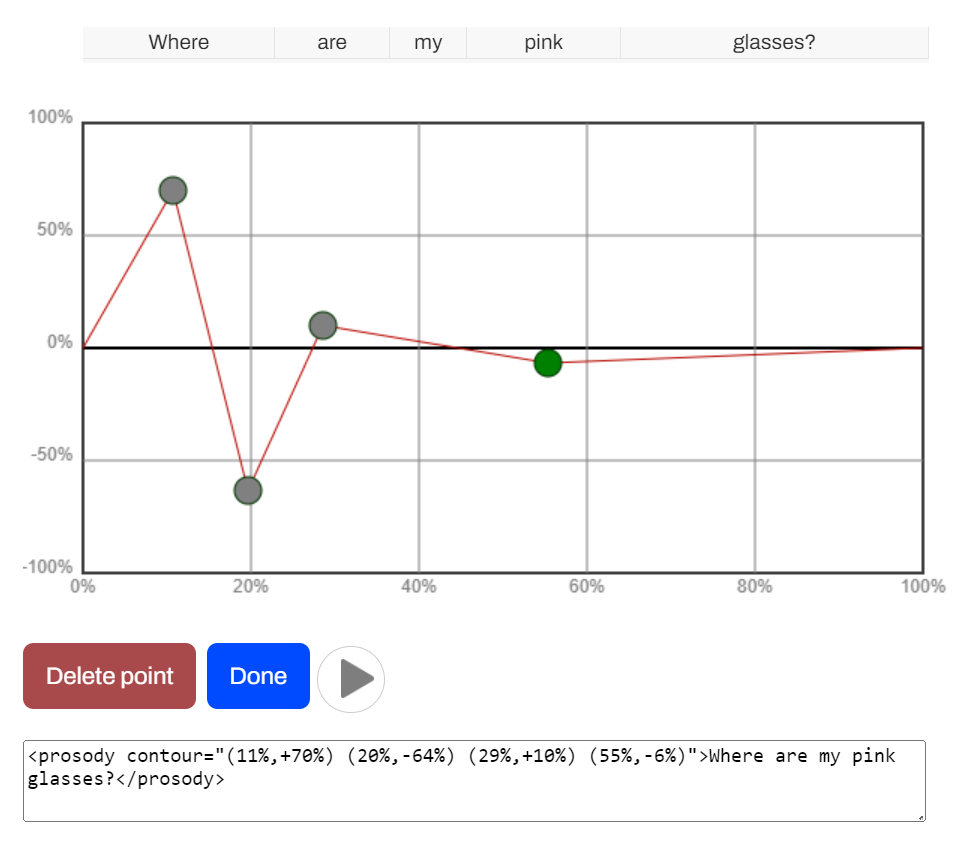The width and height of the screenshot is (960, 850).
Task: Click the 0% label on vertical axis
Action: [60, 343]
